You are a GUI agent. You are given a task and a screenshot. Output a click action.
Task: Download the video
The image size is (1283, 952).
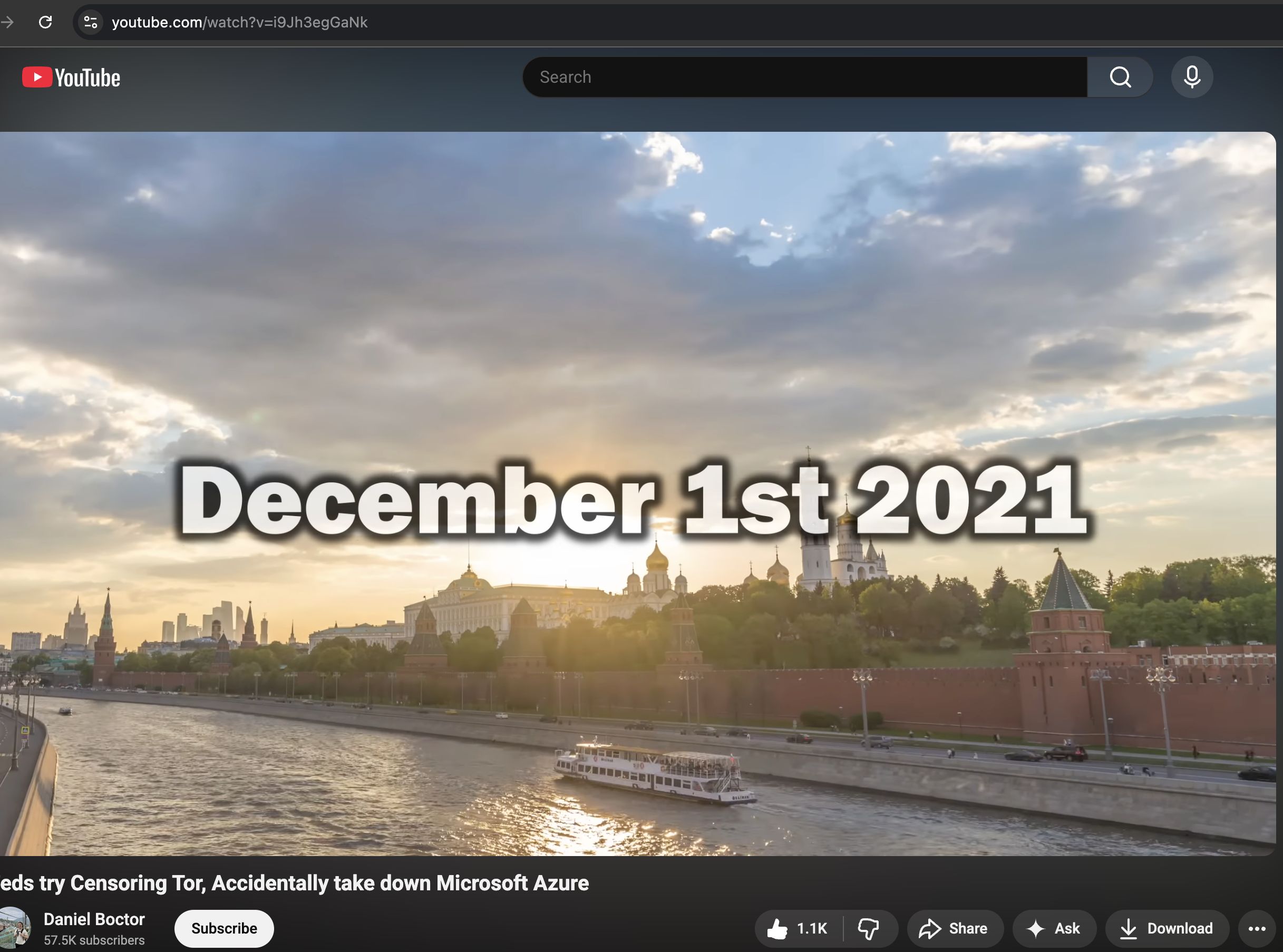click(1167, 928)
